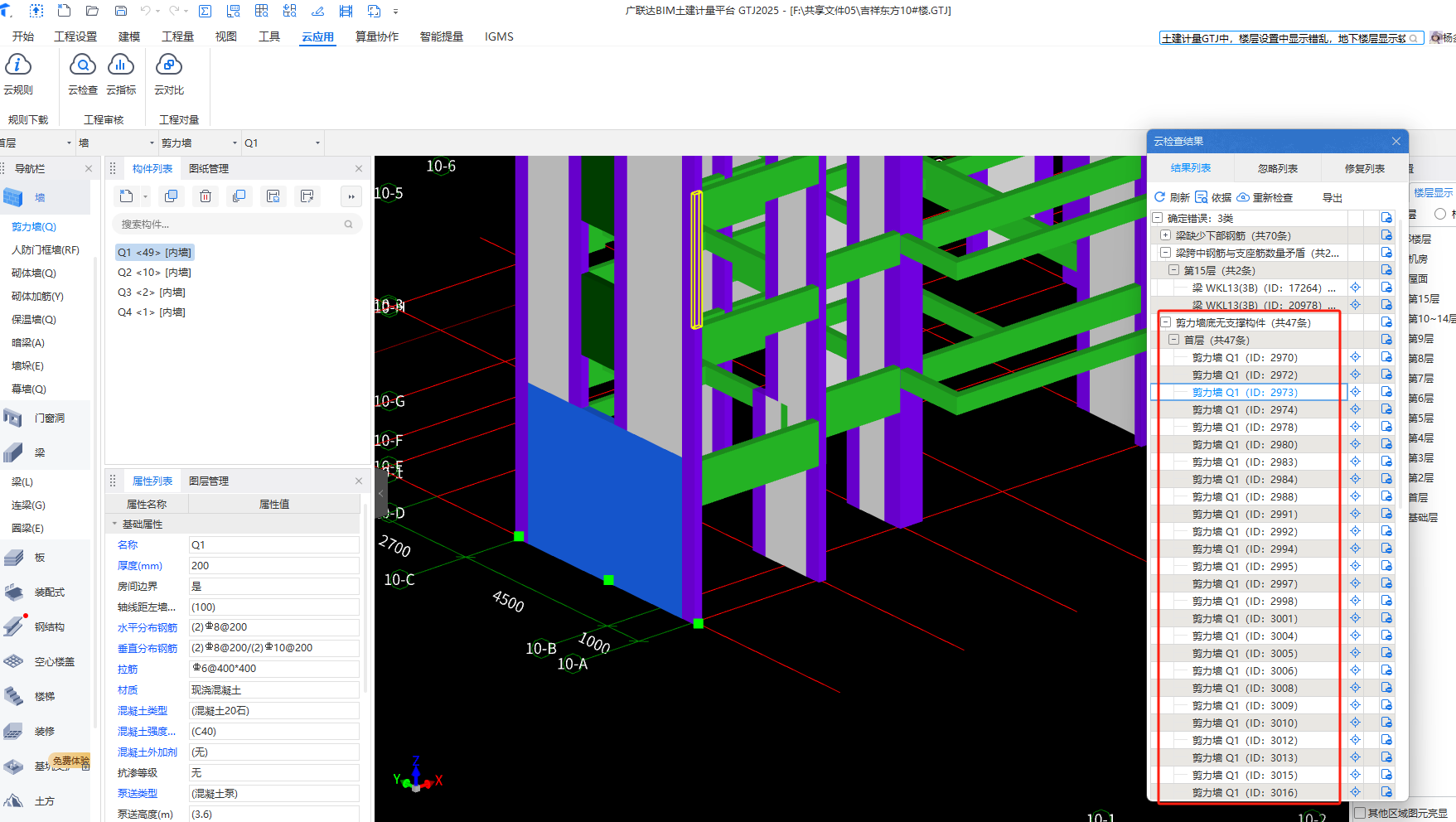Click the sigma summary calculation icon

coord(206,11)
